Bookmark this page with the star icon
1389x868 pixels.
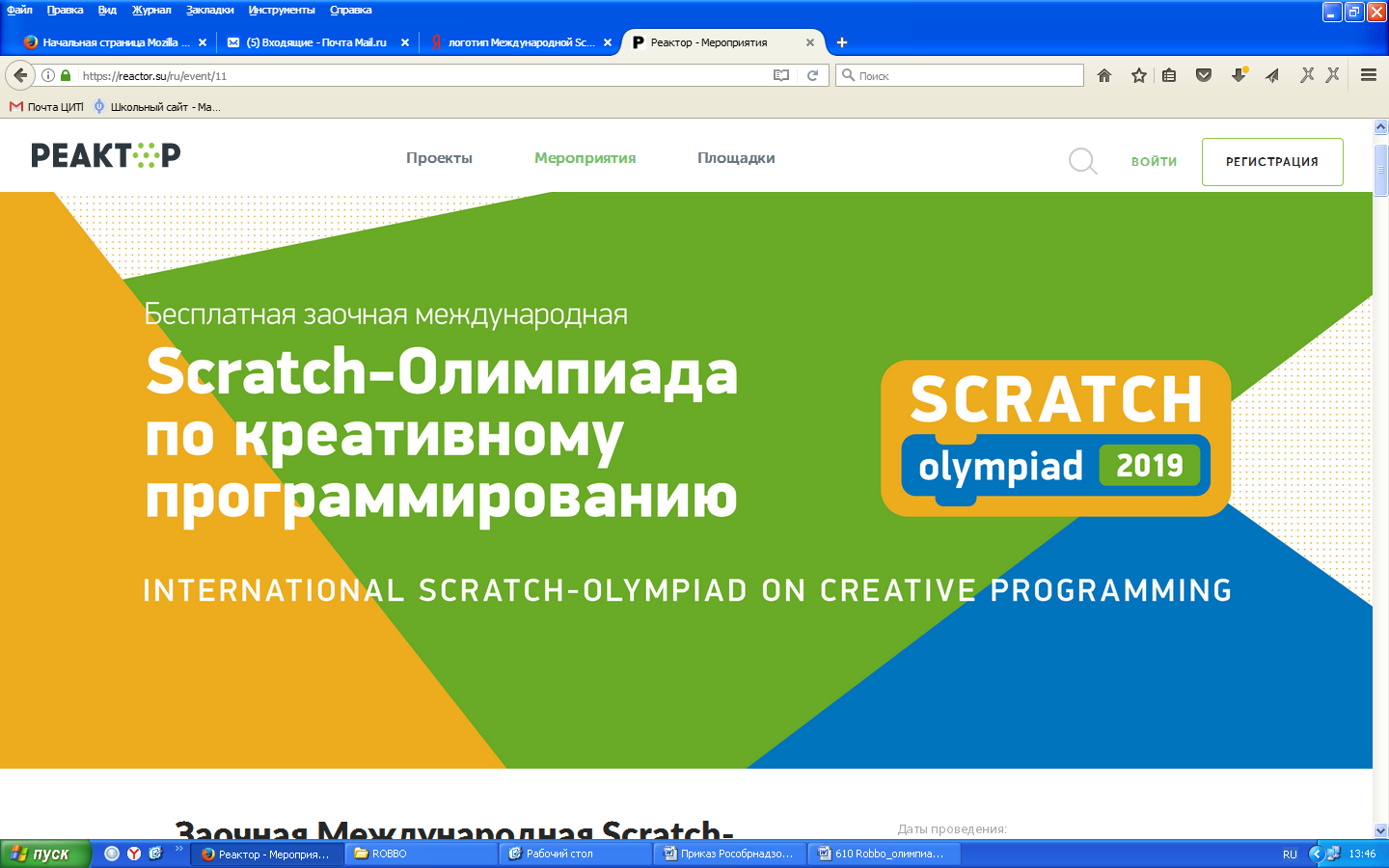point(1139,75)
